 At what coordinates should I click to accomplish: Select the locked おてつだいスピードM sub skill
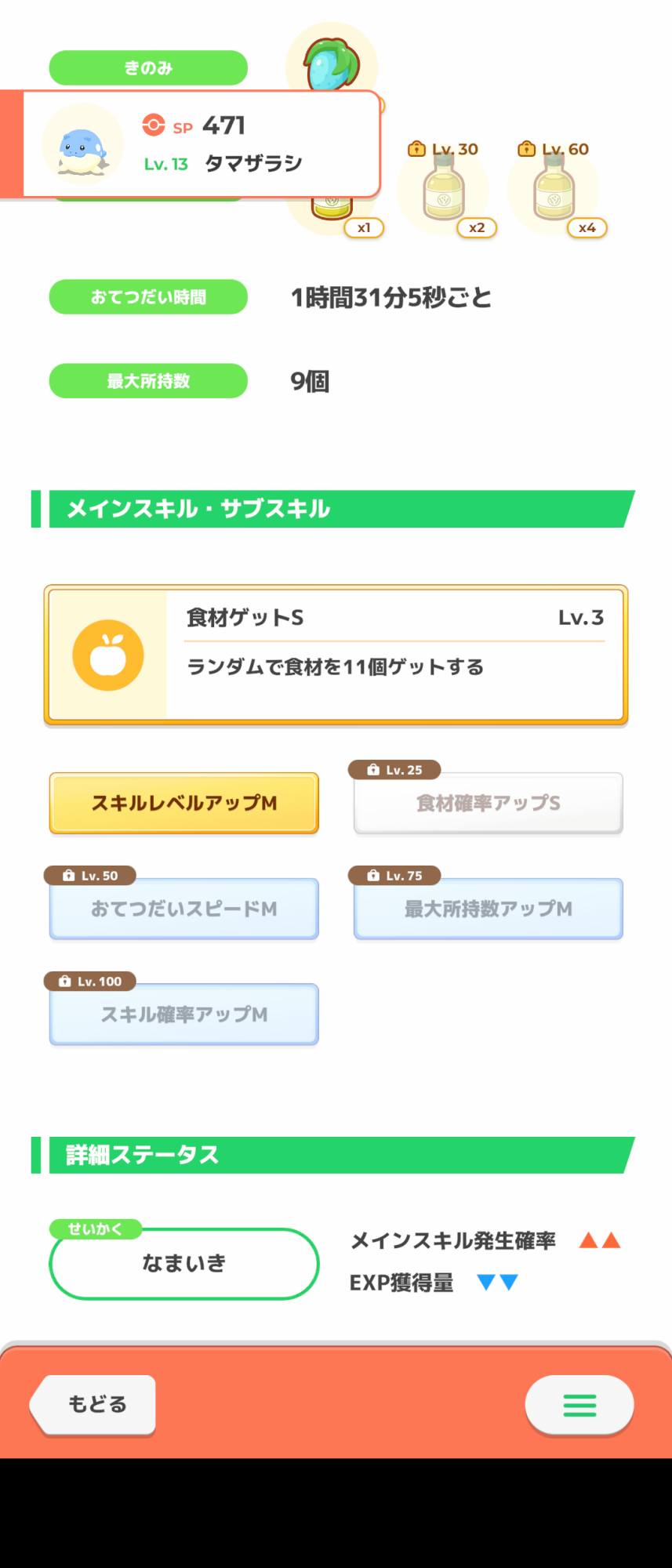pyautogui.click(x=184, y=909)
